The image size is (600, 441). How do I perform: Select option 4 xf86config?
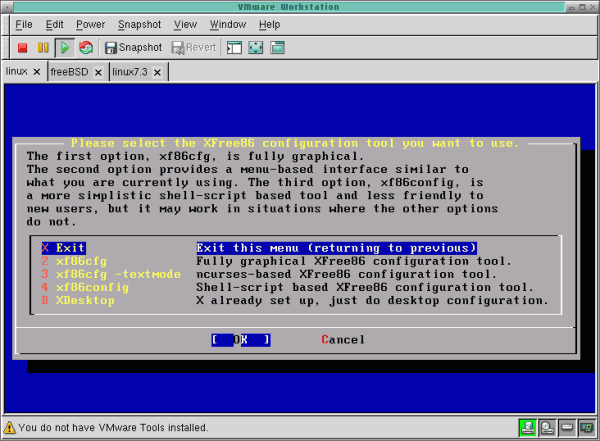(x=85, y=287)
